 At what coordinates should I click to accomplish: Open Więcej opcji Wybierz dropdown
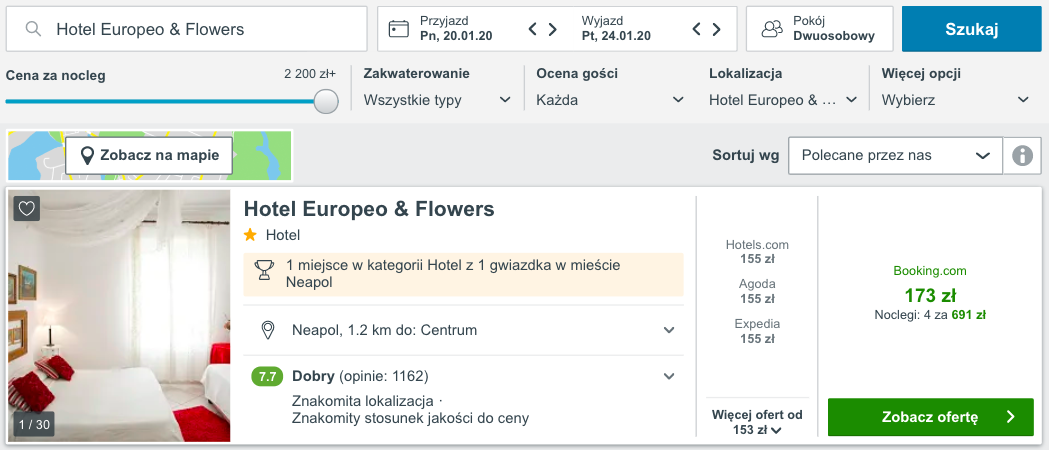pos(955,100)
